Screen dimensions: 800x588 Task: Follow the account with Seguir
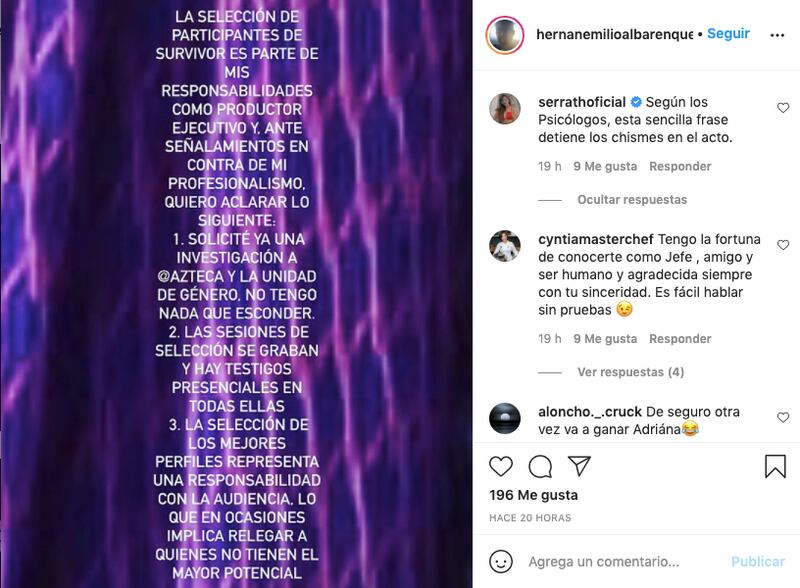pyautogui.click(x=728, y=34)
